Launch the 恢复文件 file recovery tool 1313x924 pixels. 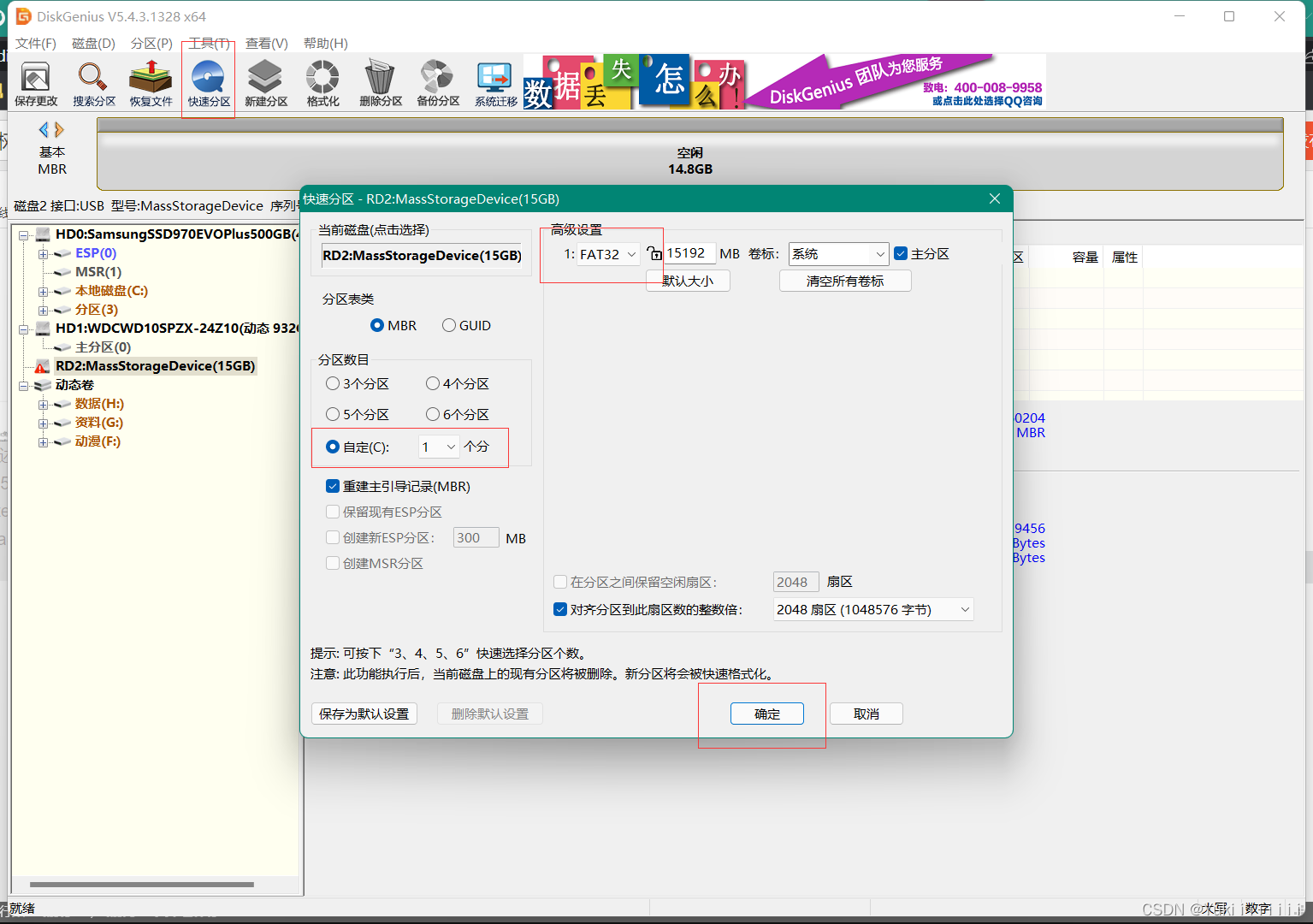click(x=151, y=84)
